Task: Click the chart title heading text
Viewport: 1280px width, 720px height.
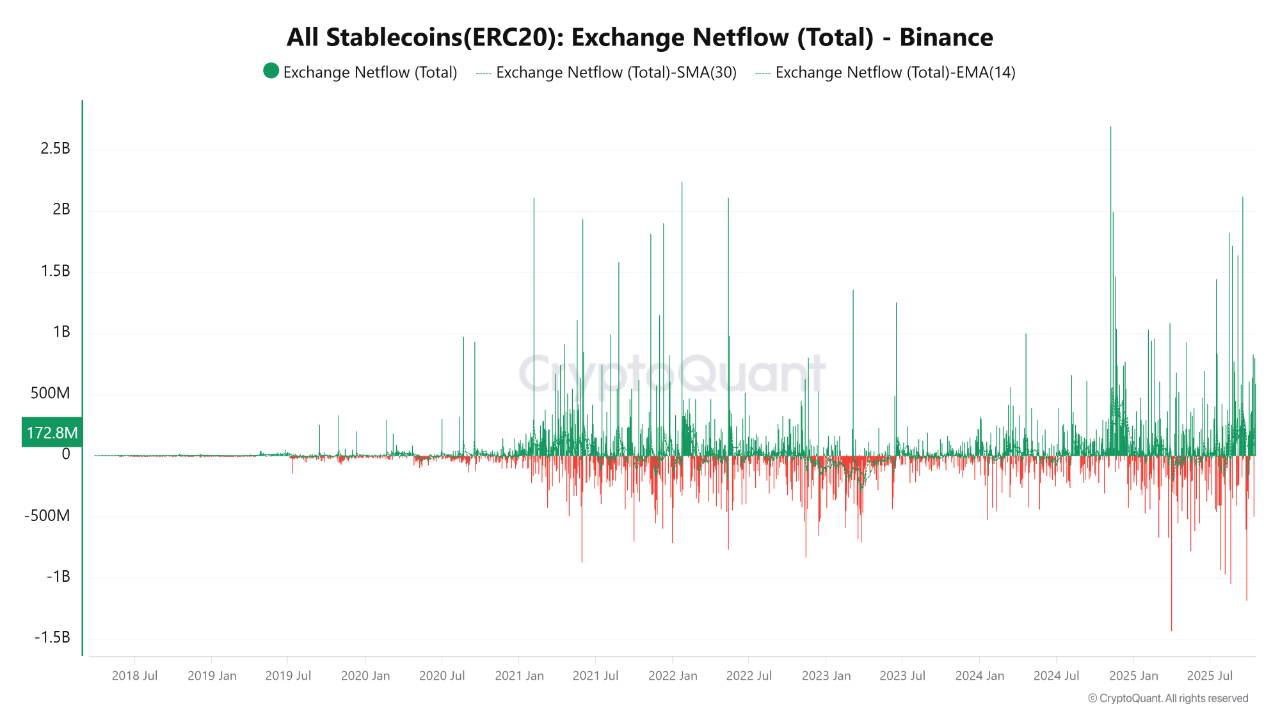Action: (x=640, y=38)
